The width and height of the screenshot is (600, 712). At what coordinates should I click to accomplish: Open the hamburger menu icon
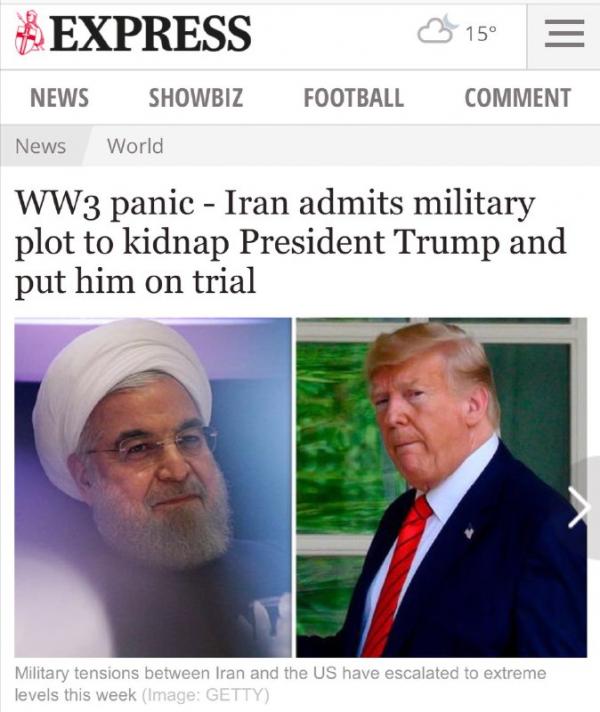click(x=564, y=34)
